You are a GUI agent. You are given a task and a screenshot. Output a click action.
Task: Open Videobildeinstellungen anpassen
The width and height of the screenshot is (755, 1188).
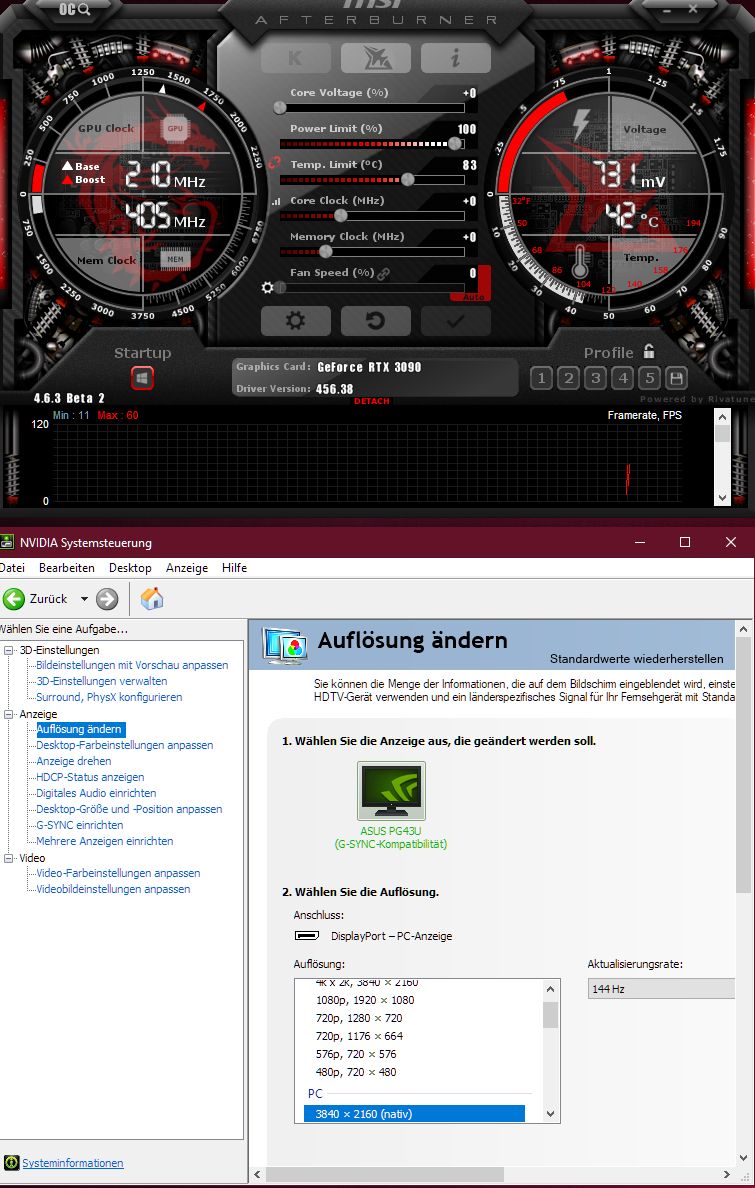pyautogui.click(x=113, y=889)
